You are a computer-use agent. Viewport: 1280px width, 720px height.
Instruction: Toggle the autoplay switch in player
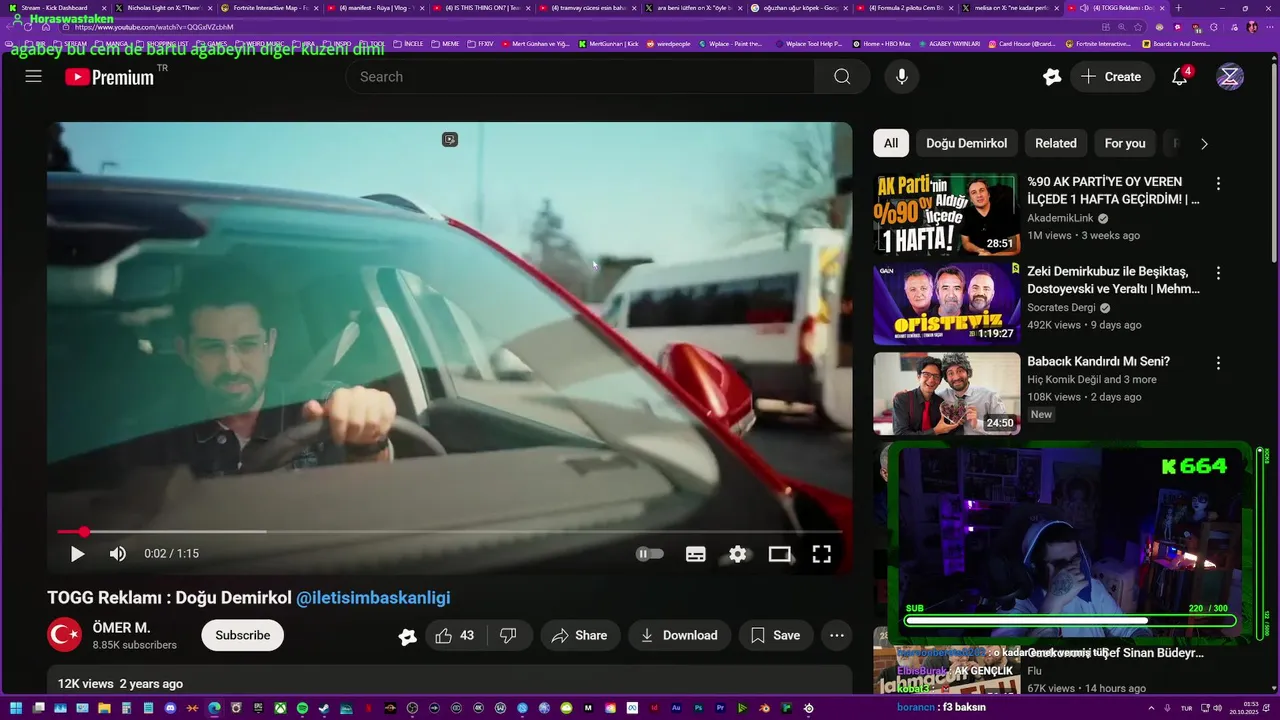coord(650,554)
